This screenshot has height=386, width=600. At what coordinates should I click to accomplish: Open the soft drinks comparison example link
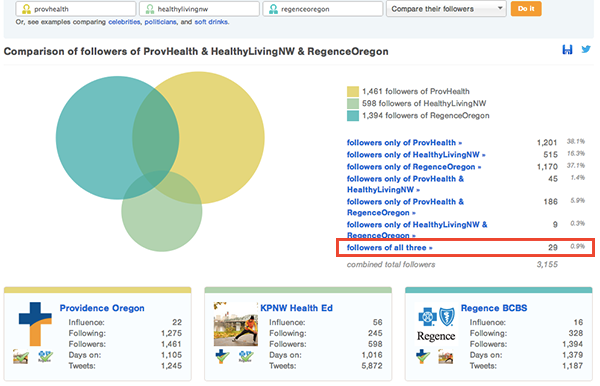(211, 22)
